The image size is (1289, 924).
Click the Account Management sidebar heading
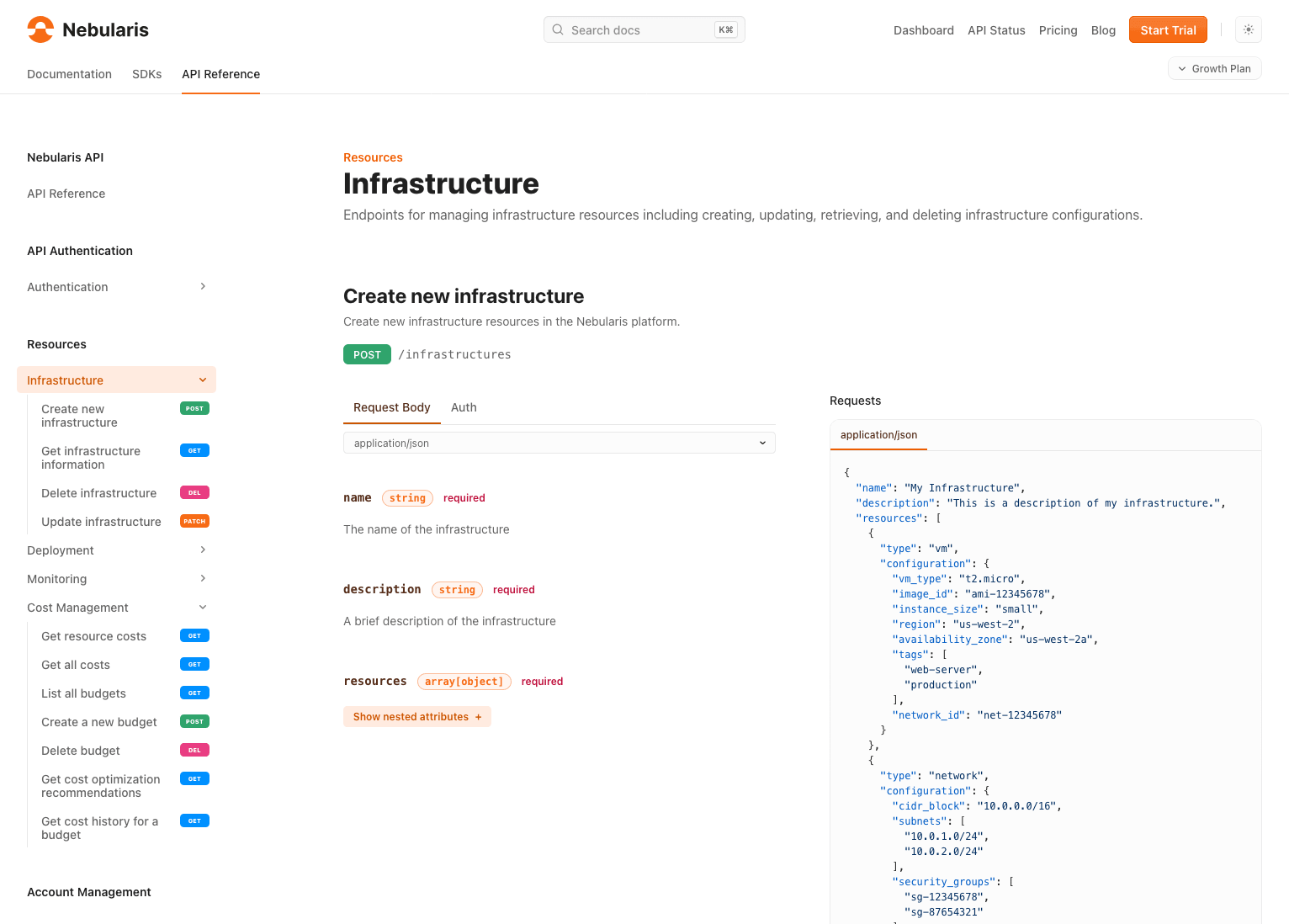tap(89, 892)
